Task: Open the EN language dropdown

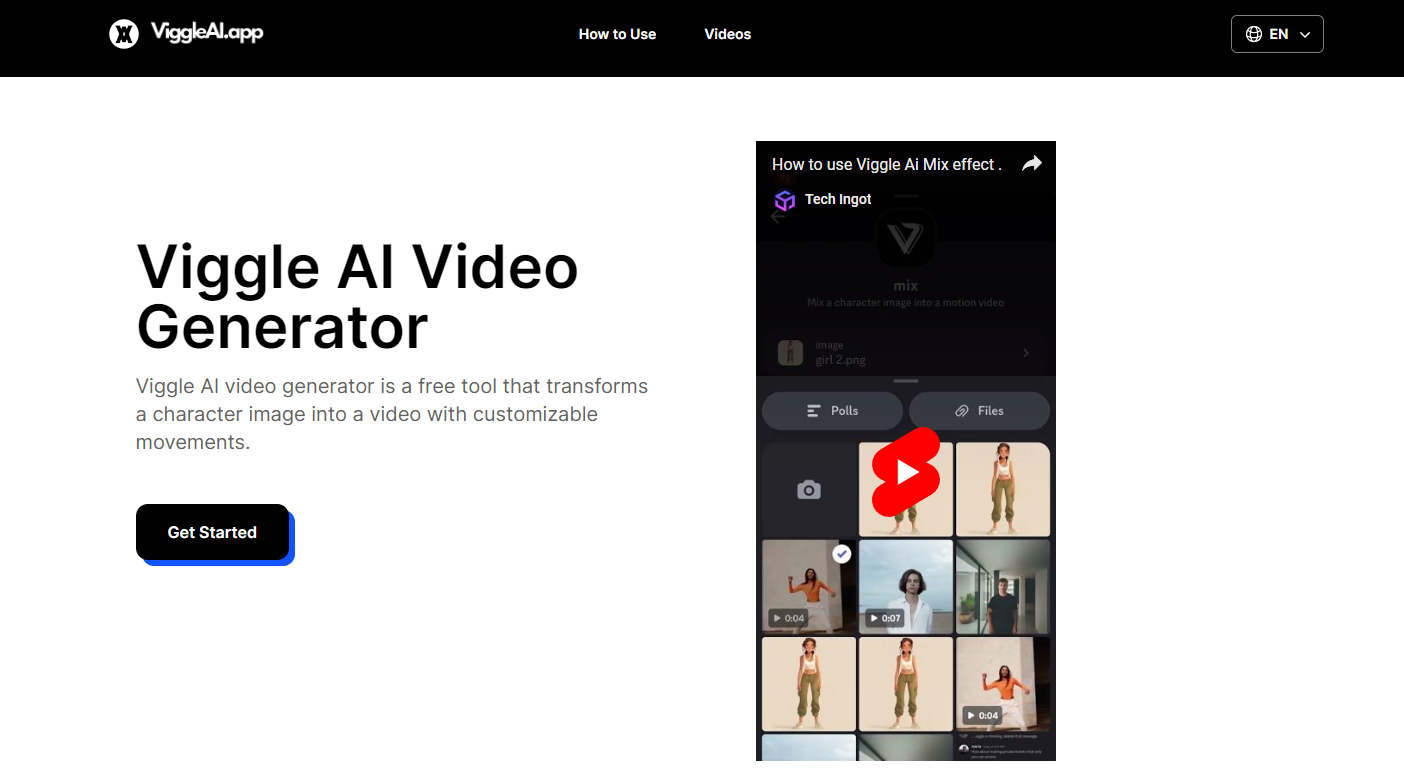Action: click(1277, 33)
